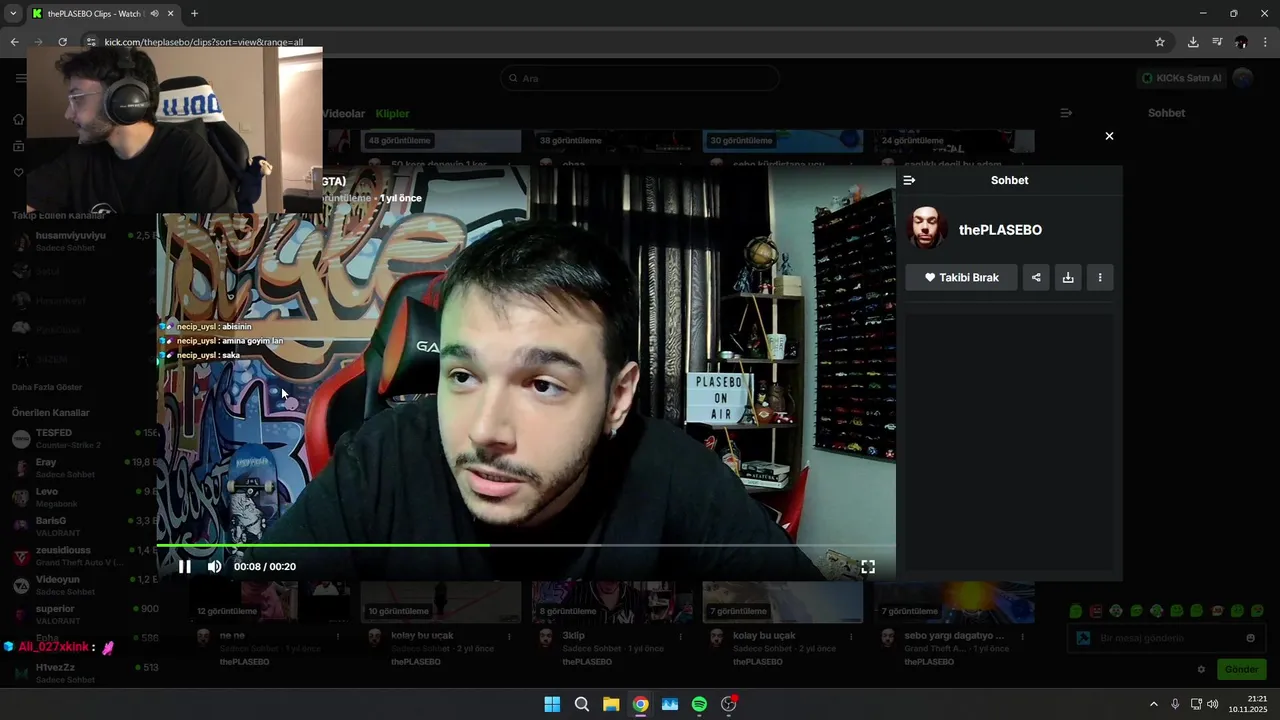Open Chrome downloads icon
This screenshot has height=720, width=1280.
tap(1193, 42)
